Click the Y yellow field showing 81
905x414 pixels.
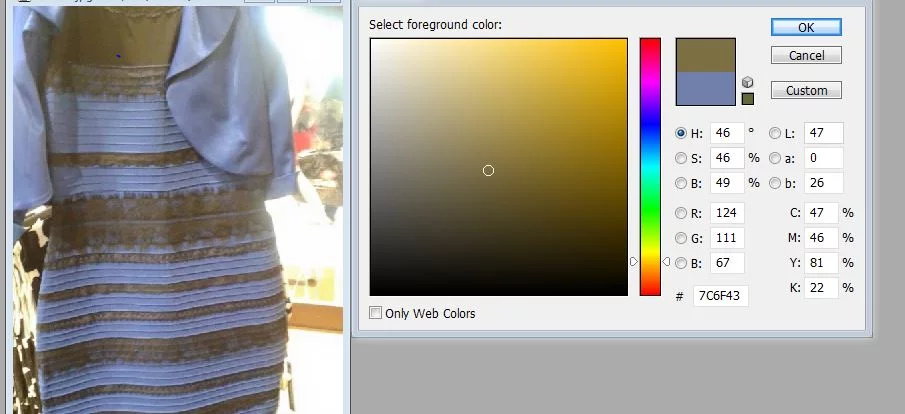pyautogui.click(x=821, y=263)
